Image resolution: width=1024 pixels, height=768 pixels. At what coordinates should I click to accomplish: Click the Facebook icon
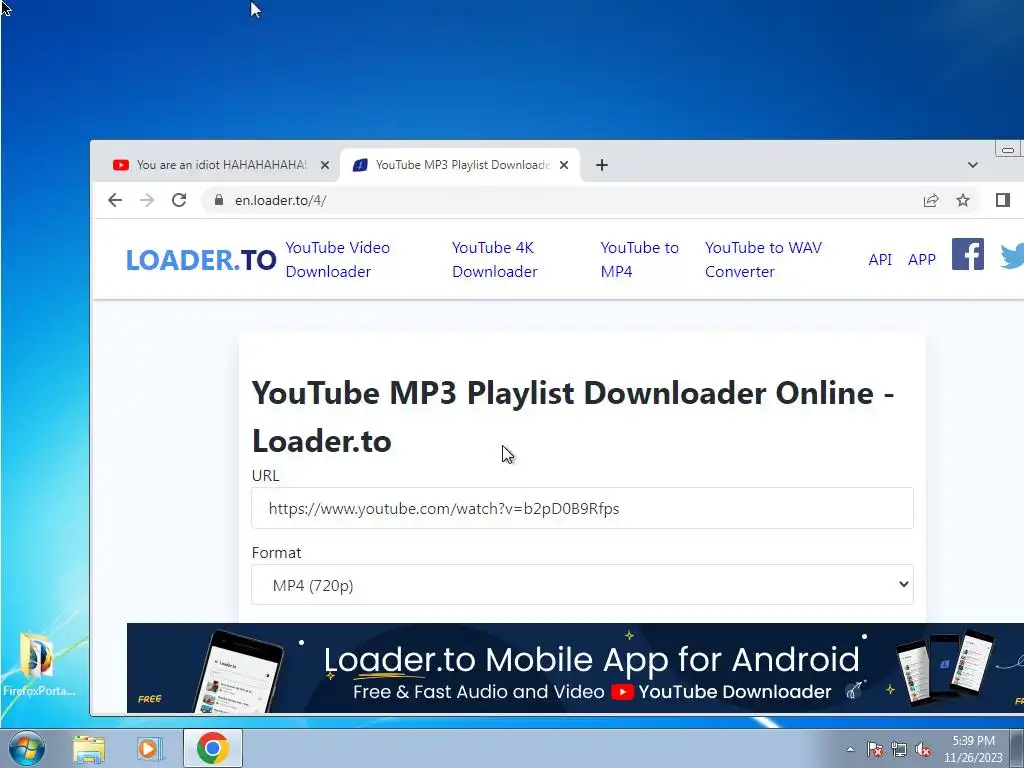[x=967, y=254]
